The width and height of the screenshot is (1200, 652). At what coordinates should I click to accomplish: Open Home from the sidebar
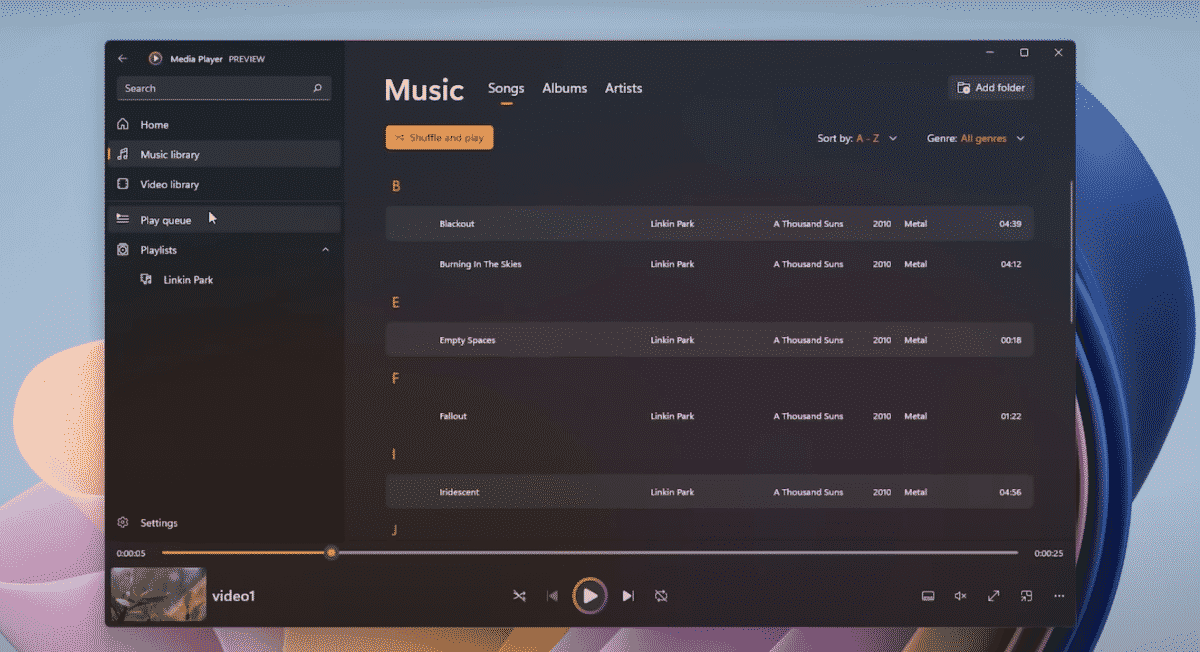pyautogui.click(x=224, y=125)
